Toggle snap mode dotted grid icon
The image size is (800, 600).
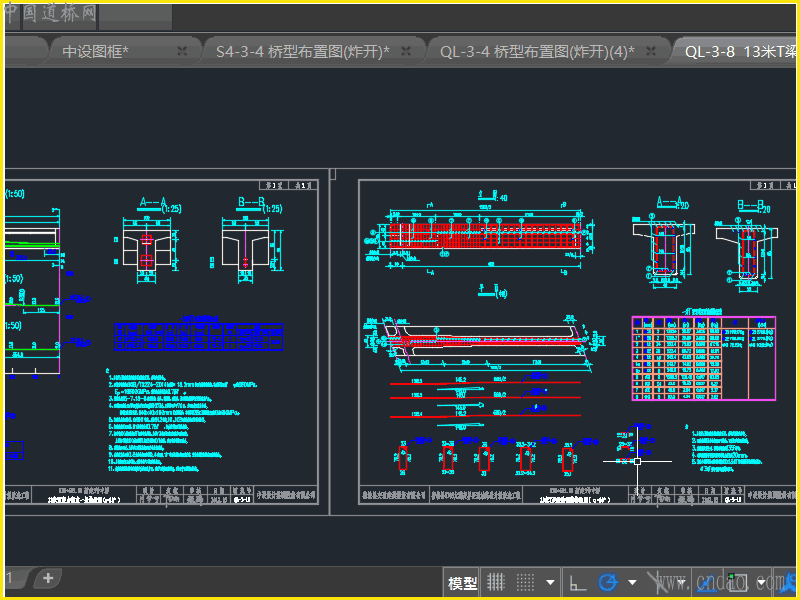[x=523, y=582]
